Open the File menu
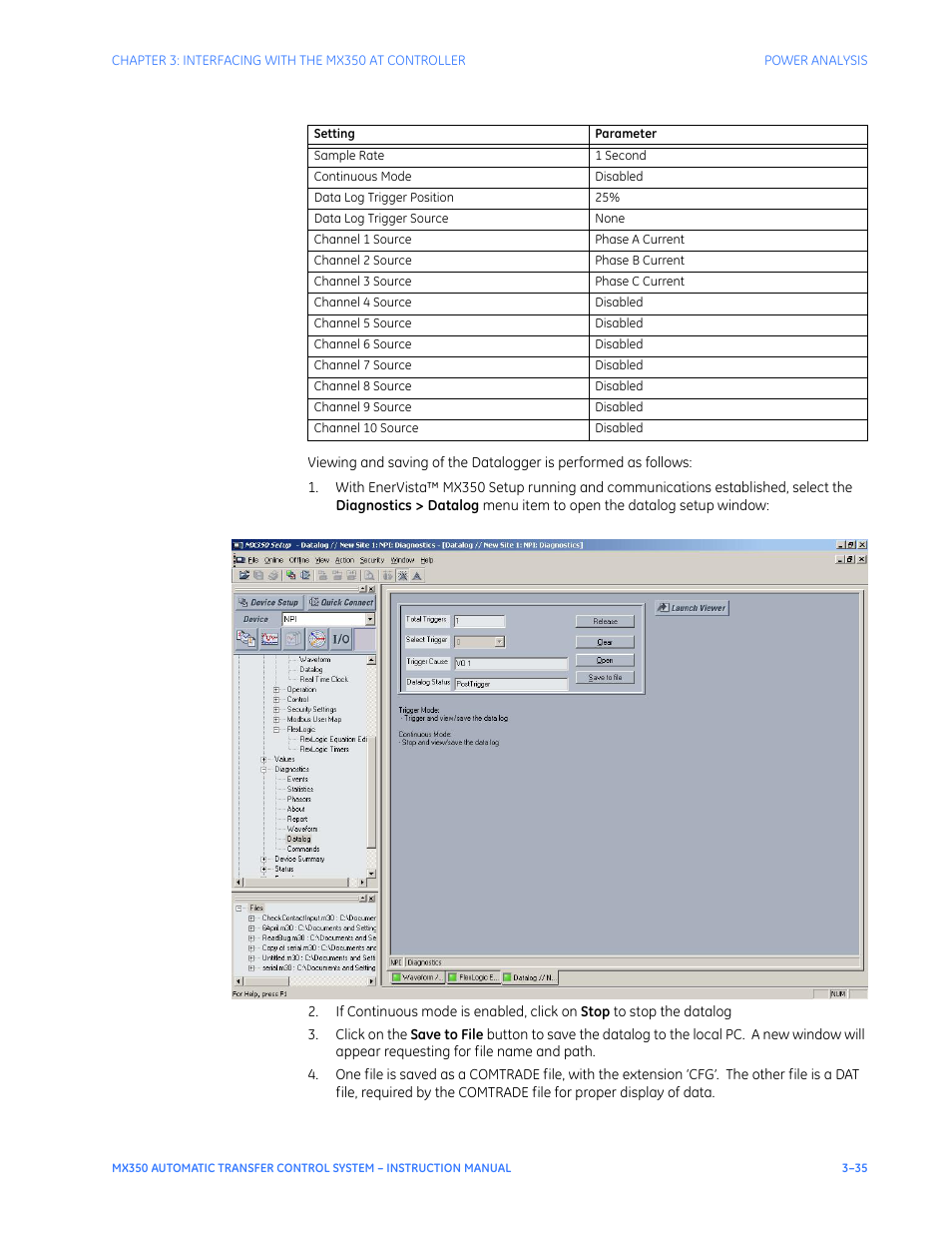This screenshot has width=952, height=1233. 253,560
